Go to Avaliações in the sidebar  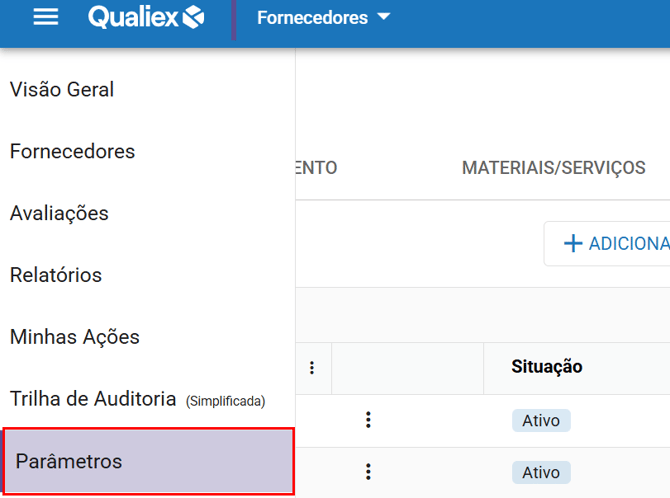tap(59, 213)
